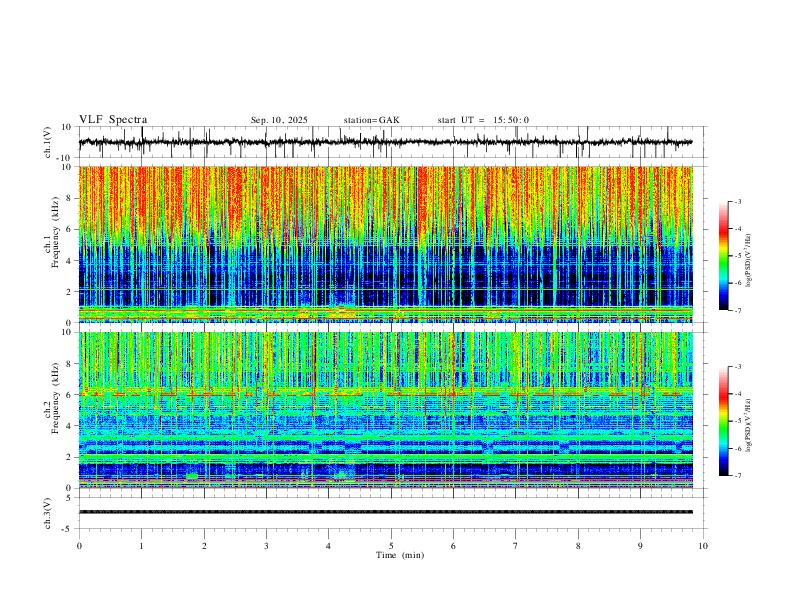The width and height of the screenshot is (792, 612).
Task: Click the "-5" tick on the lower color bar
Action: (737, 421)
